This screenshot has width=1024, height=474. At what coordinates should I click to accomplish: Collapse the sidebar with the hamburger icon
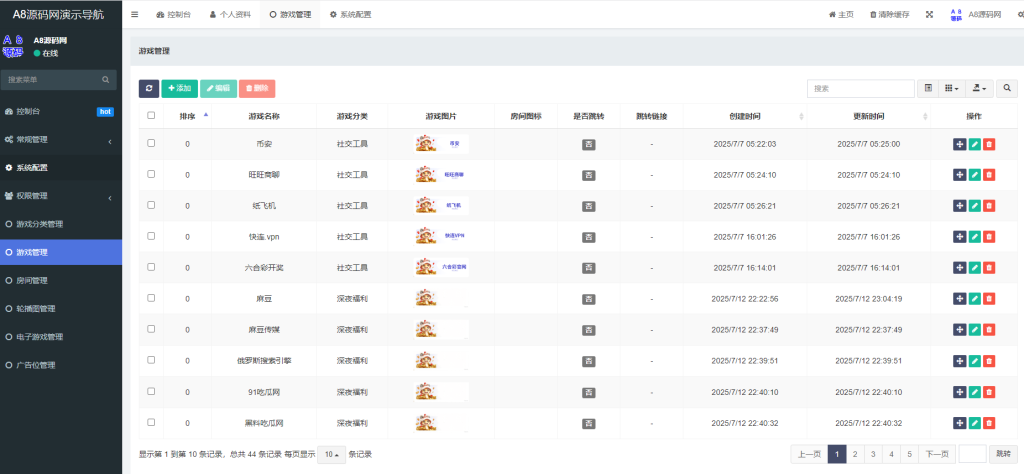(135, 14)
